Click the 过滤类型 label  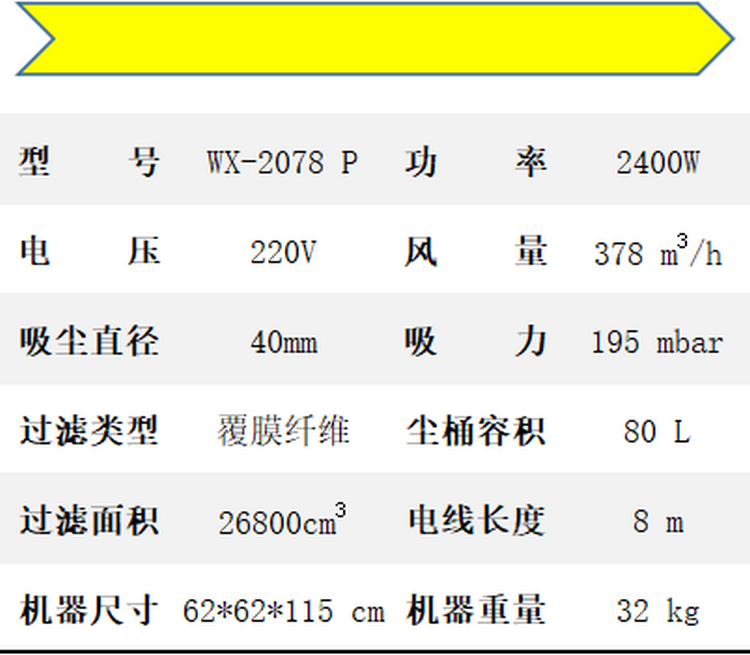tap(89, 430)
